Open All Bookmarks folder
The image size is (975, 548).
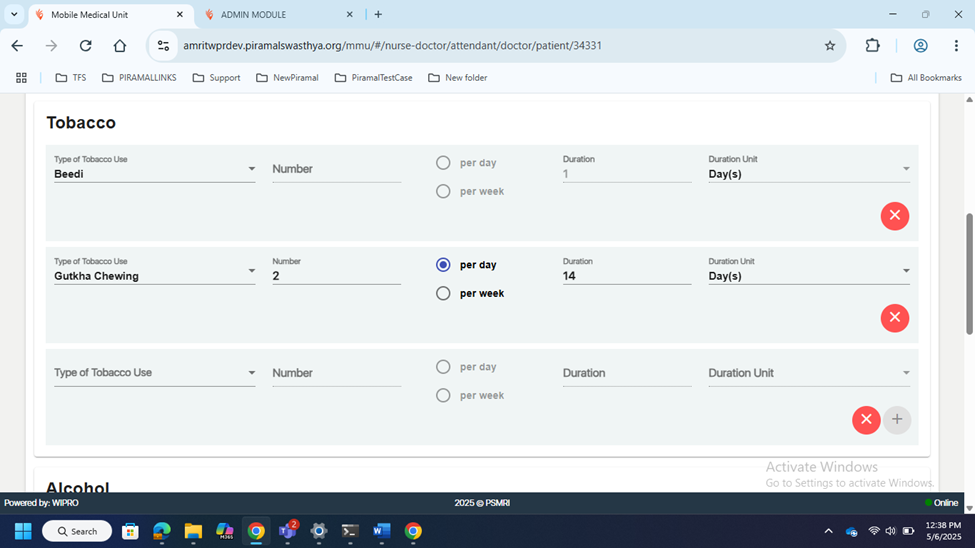pyautogui.click(x=926, y=78)
